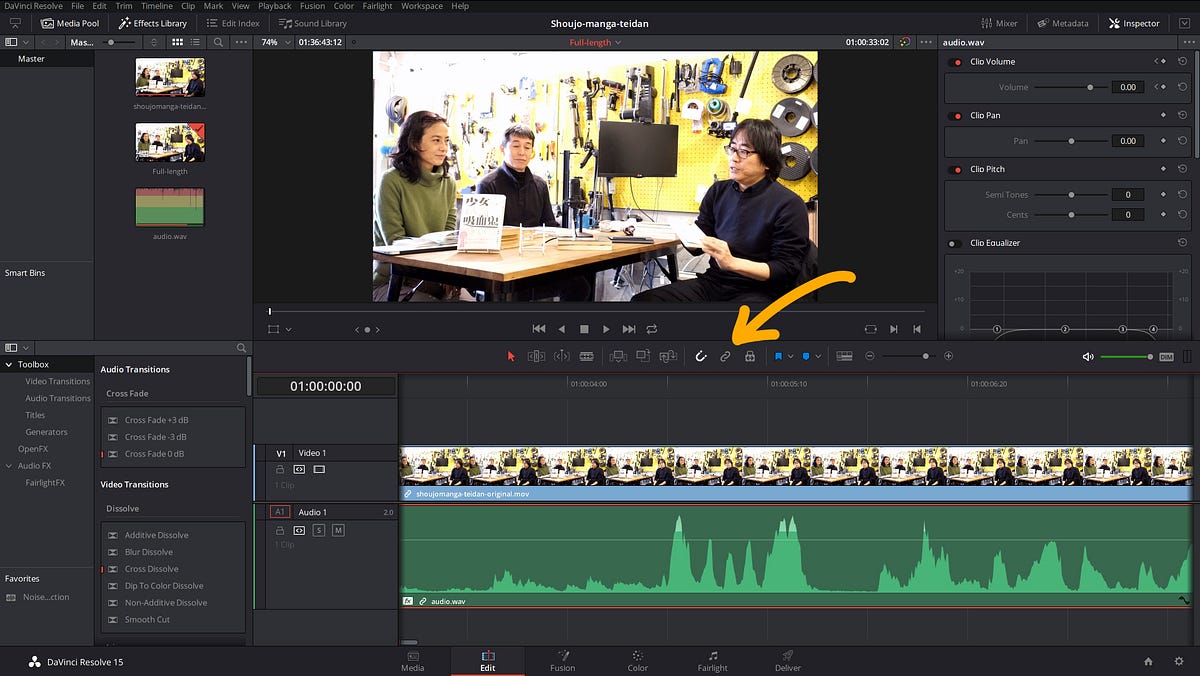The image size is (1200, 676).
Task: Reset Clip Volume with the reset icon
Action: pyautogui.click(x=1182, y=61)
